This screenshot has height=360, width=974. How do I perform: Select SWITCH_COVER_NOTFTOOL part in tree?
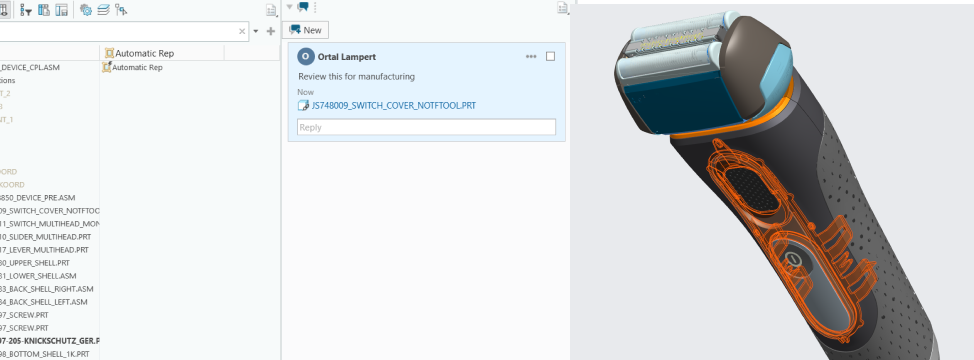click(x=50, y=210)
